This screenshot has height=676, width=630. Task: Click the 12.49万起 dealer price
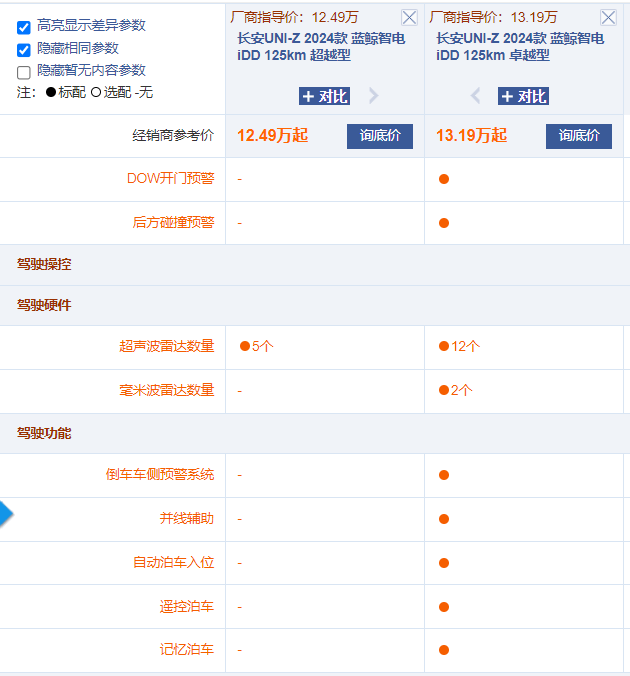coord(273,135)
